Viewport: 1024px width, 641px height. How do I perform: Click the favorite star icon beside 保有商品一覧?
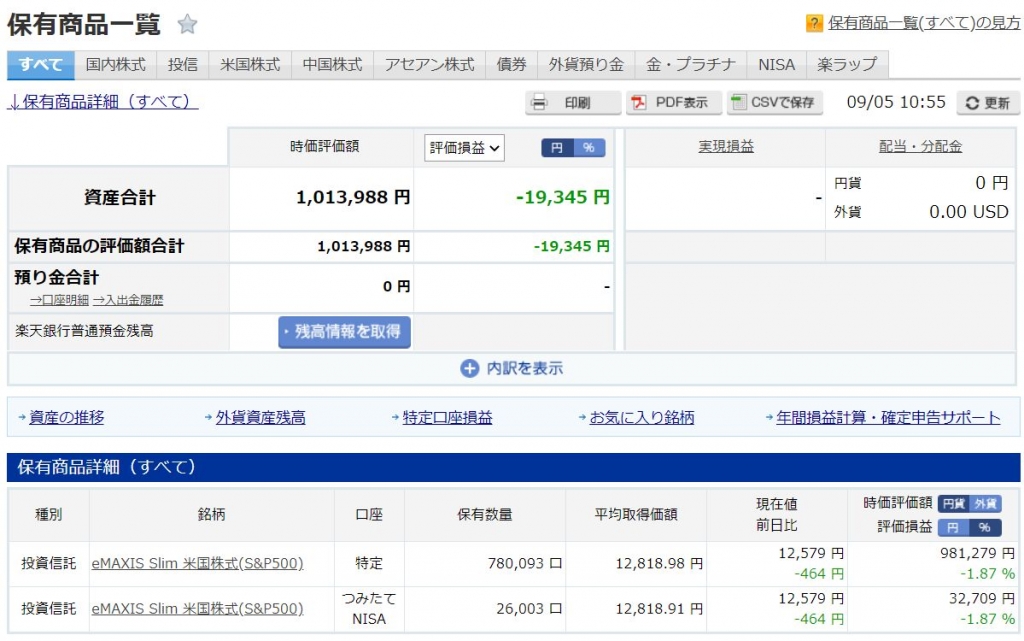187,25
